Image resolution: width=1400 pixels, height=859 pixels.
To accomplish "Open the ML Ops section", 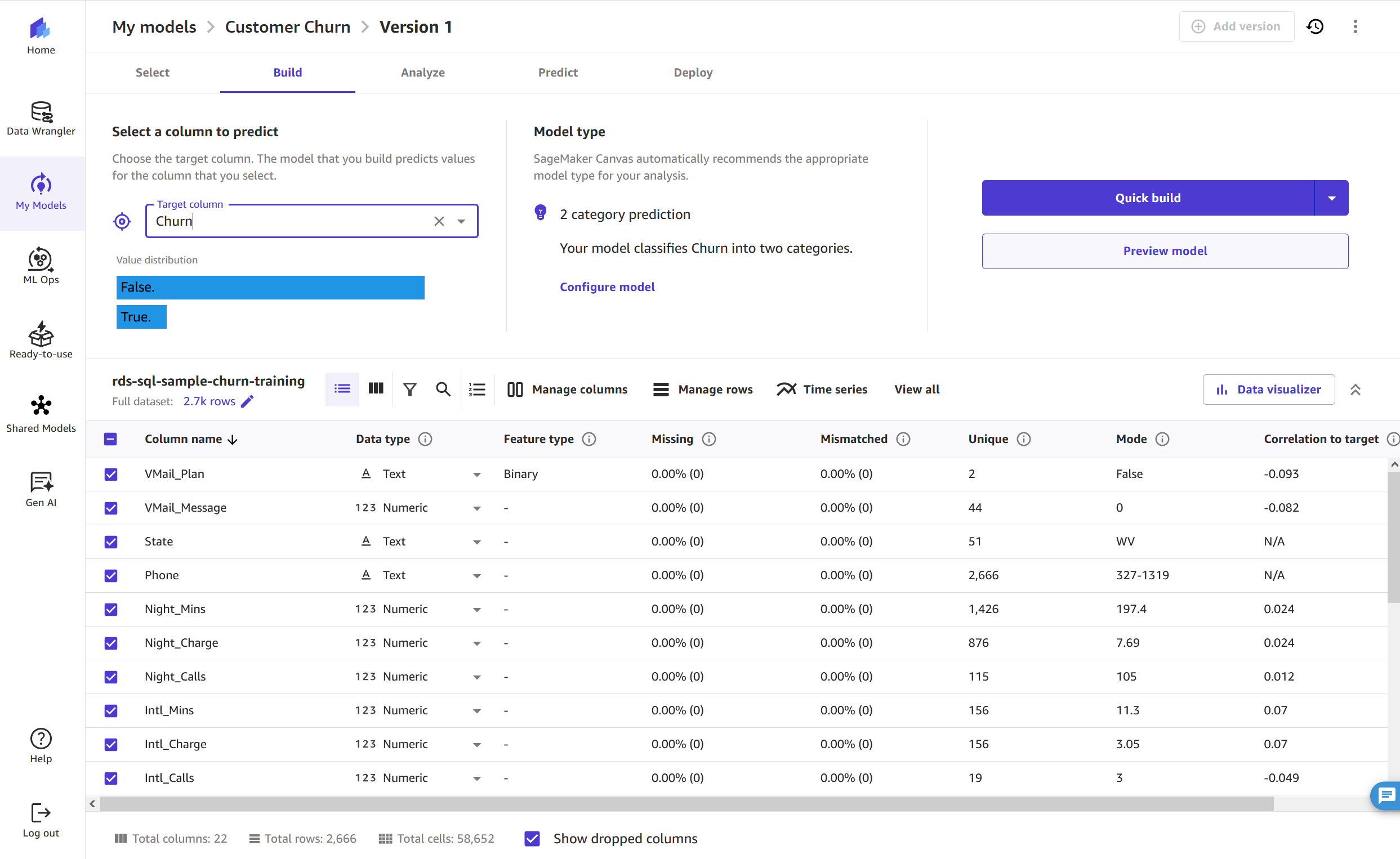I will click(x=41, y=266).
